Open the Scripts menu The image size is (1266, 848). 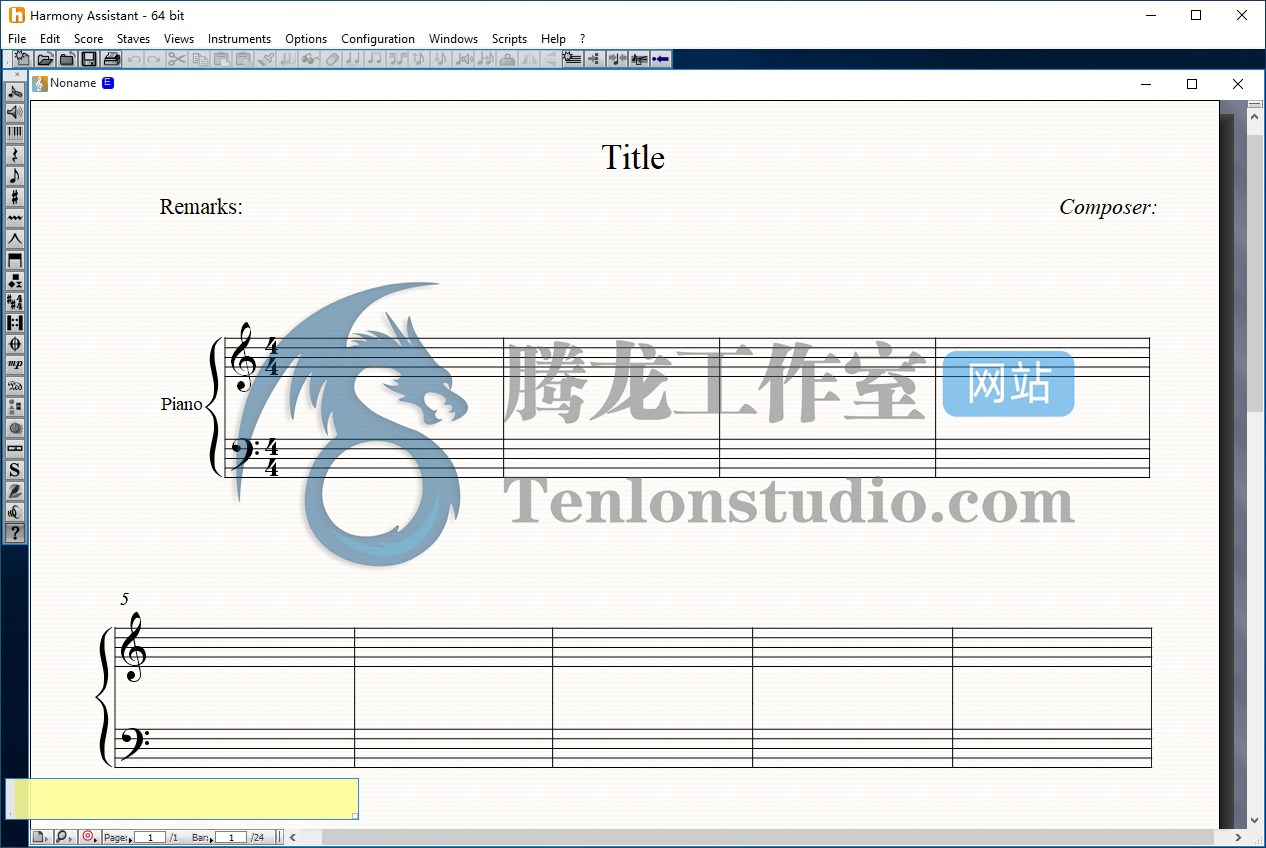pos(509,39)
